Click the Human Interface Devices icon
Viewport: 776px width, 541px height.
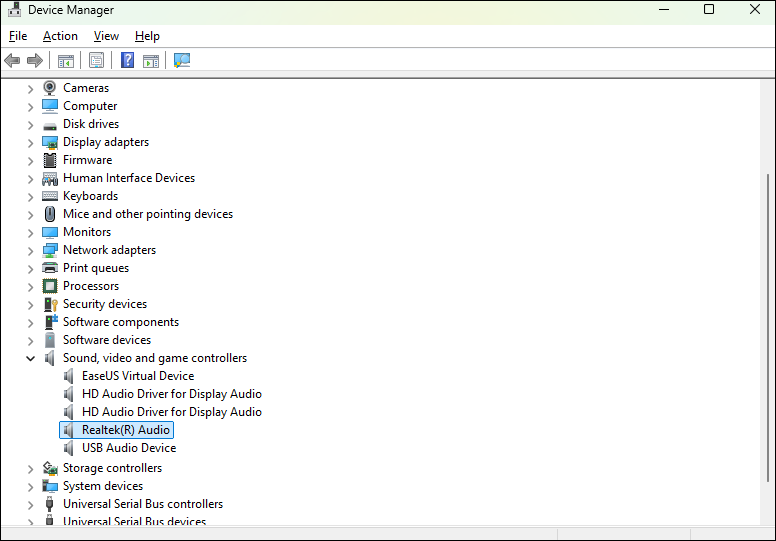pyautogui.click(x=49, y=178)
